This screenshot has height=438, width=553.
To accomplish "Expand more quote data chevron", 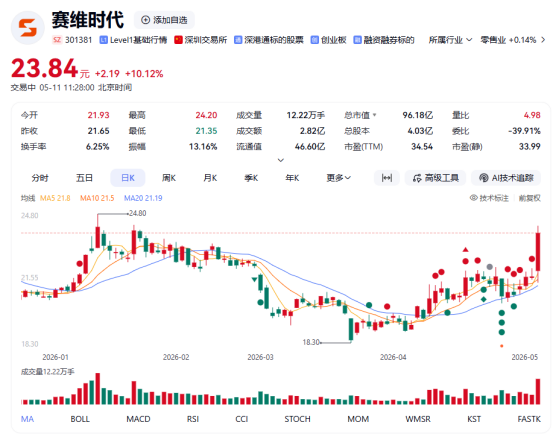I will 281,160.
